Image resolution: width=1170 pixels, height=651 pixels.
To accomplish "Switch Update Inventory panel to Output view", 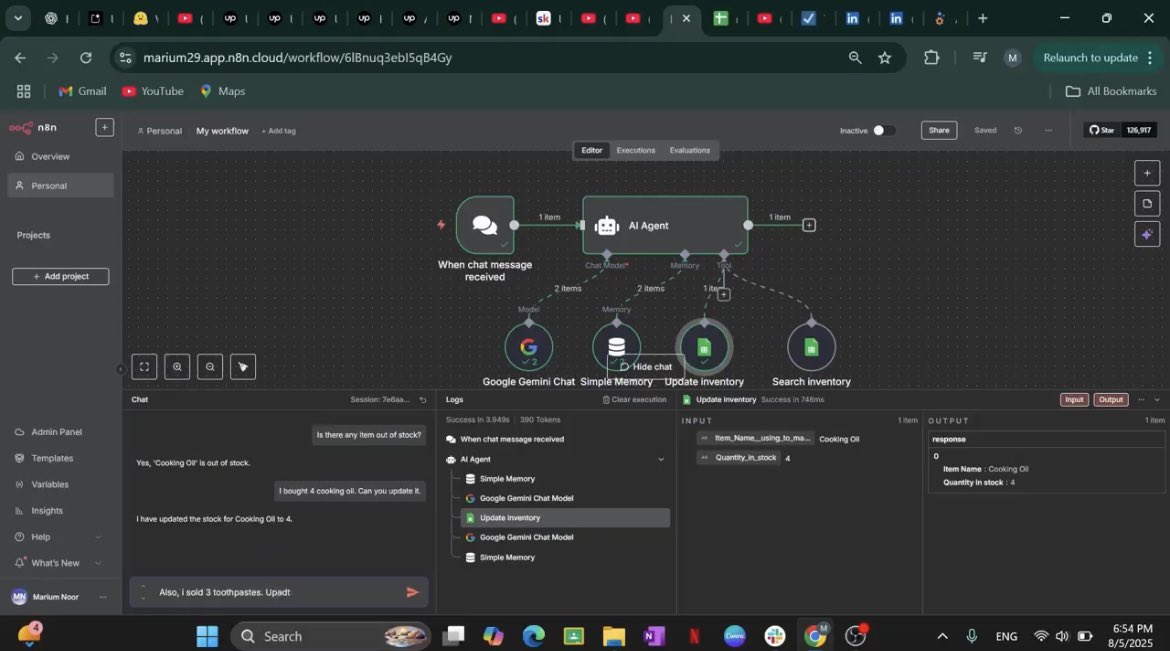I will point(1110,399).
